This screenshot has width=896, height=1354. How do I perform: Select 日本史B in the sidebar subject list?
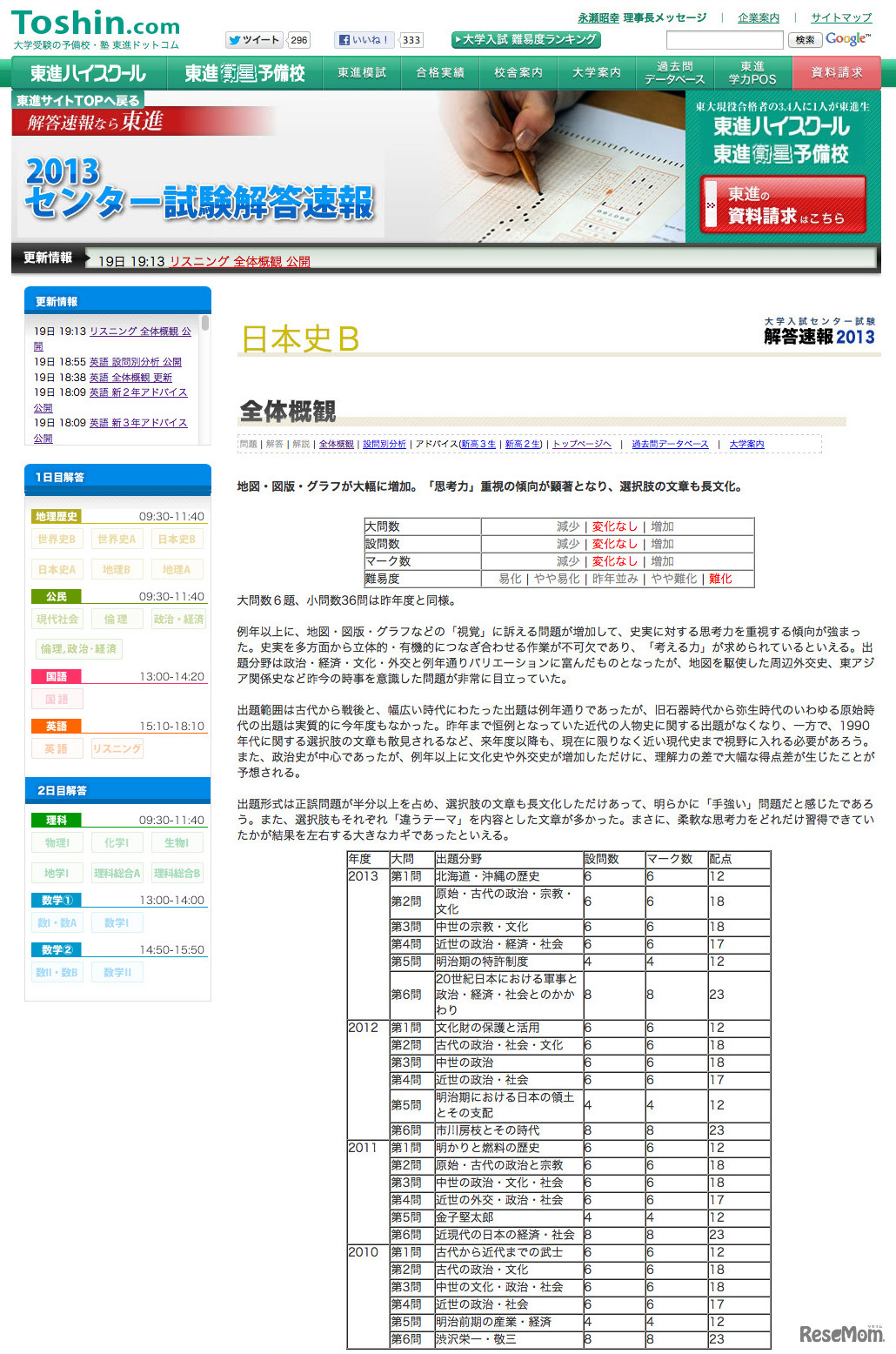point(176,539)
